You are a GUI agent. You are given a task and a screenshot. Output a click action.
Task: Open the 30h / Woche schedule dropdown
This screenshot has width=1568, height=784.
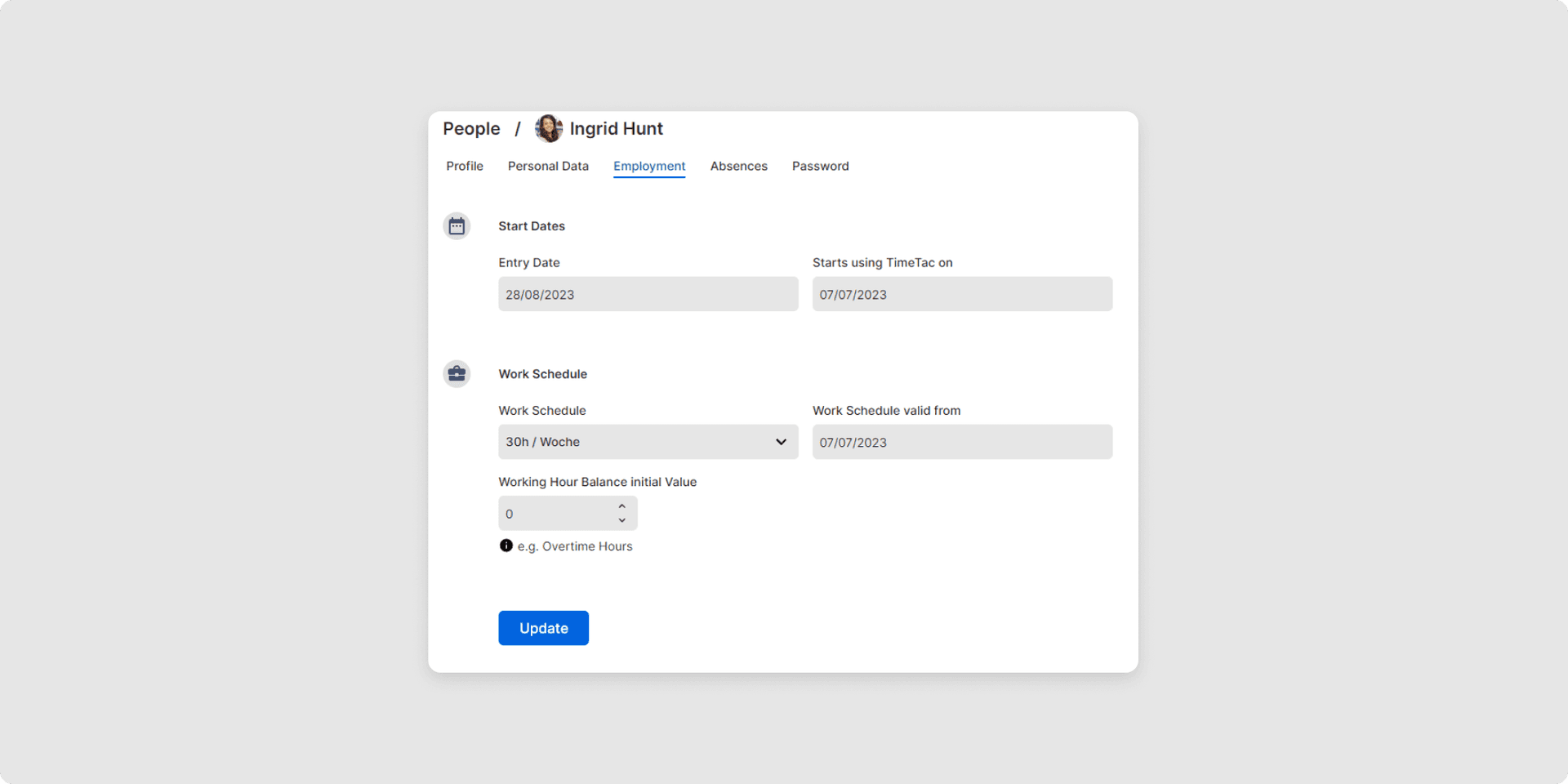click(x=637, y=442)
